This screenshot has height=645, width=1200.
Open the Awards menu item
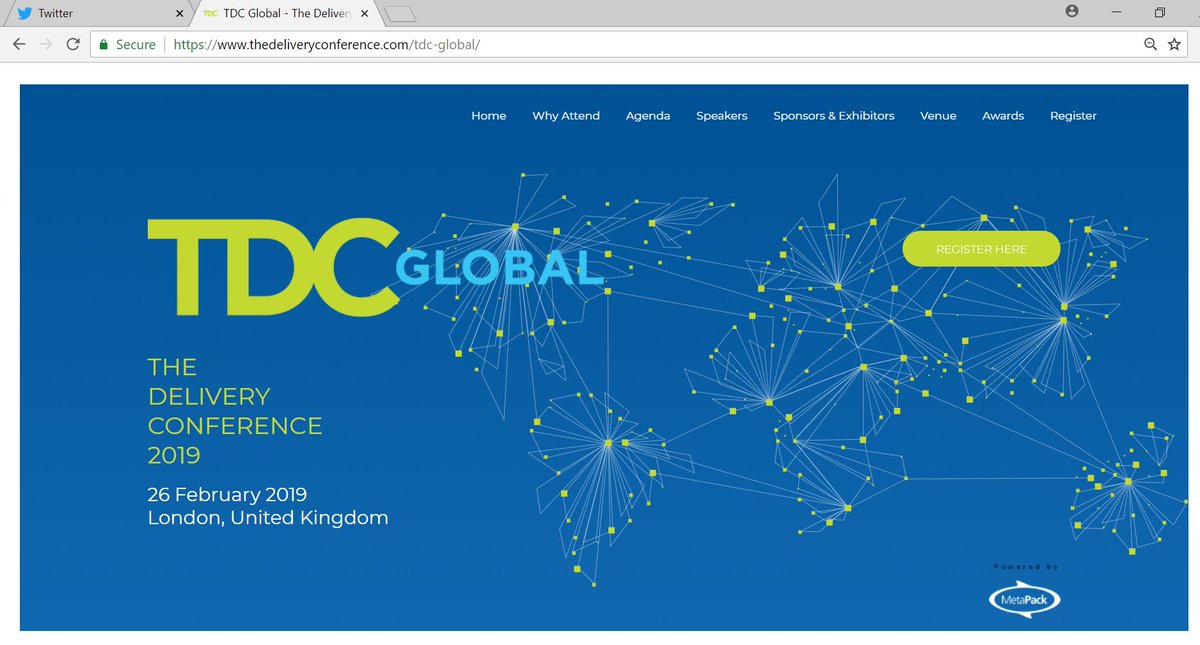pos(1003,116)
